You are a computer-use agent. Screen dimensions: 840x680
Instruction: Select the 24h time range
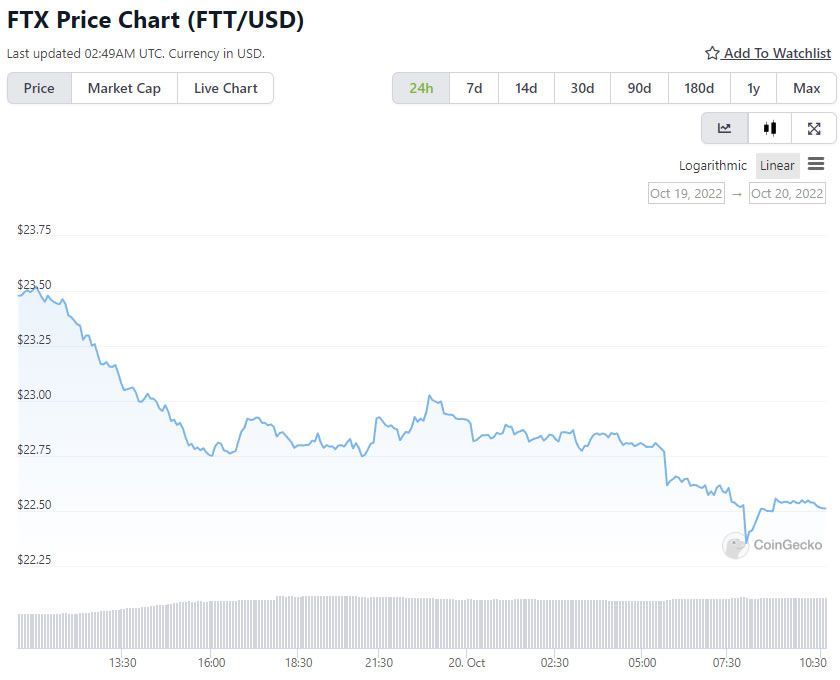[x=421, y=88]
